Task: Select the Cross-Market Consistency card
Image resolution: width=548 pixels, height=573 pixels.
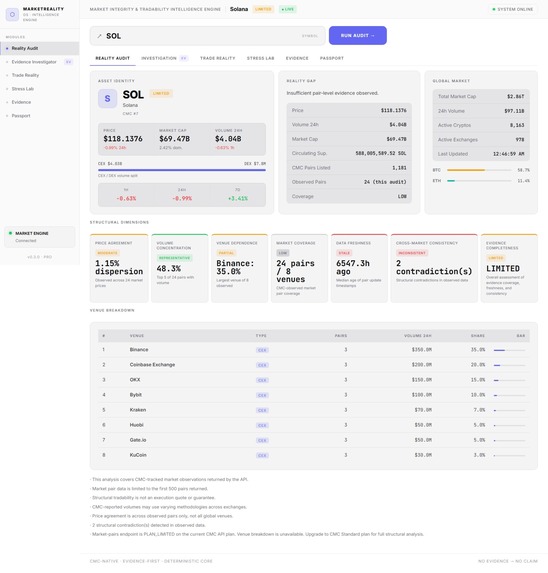Action: (434, 268)
